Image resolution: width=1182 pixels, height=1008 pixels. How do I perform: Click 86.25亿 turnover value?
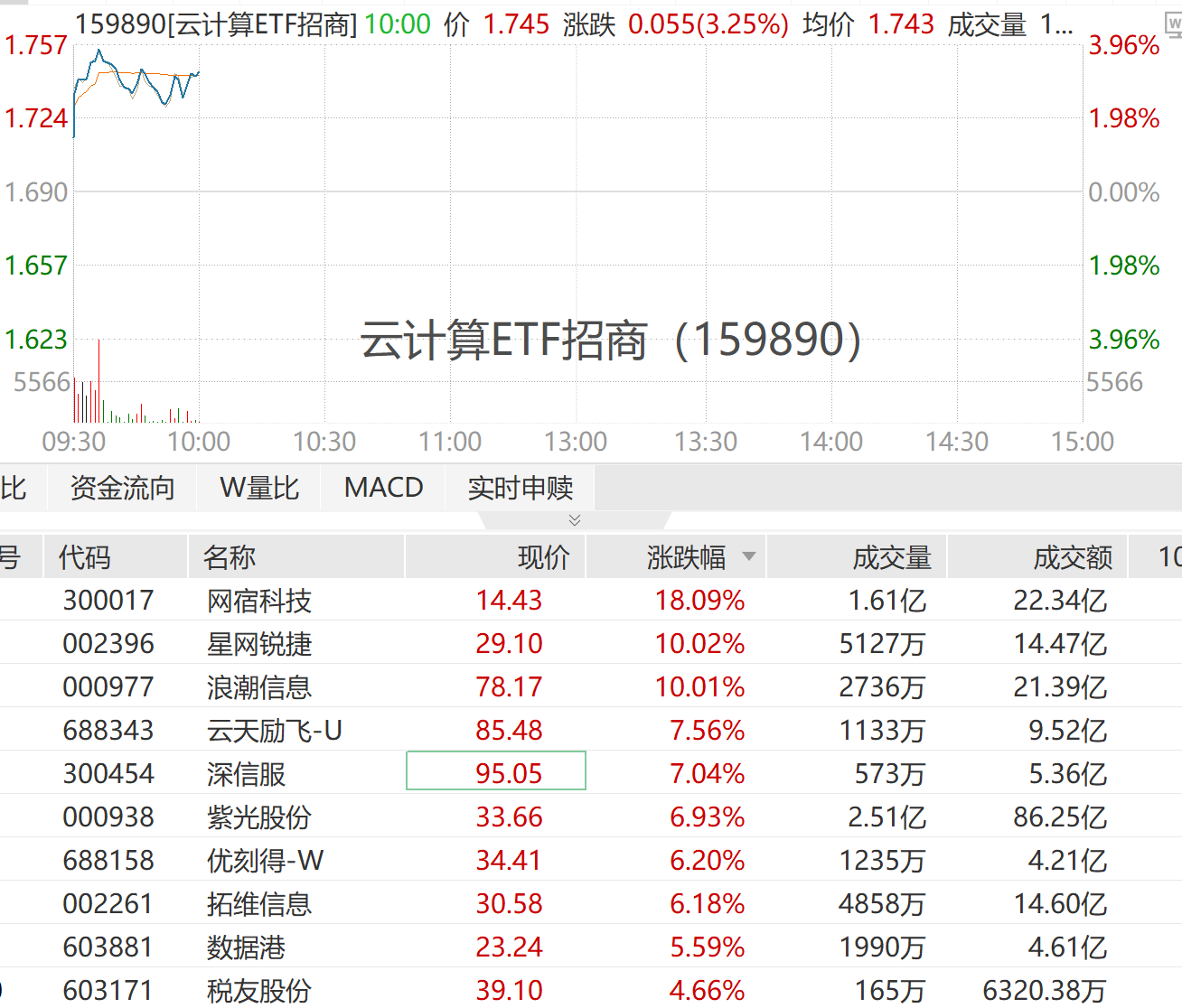(1060, 817)
